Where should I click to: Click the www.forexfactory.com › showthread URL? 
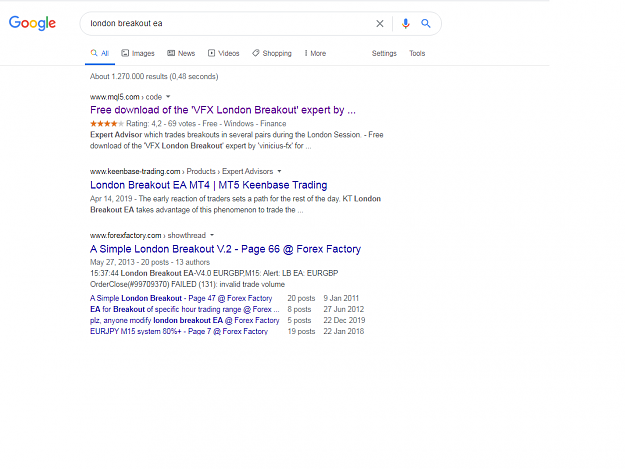coord(148,235)
